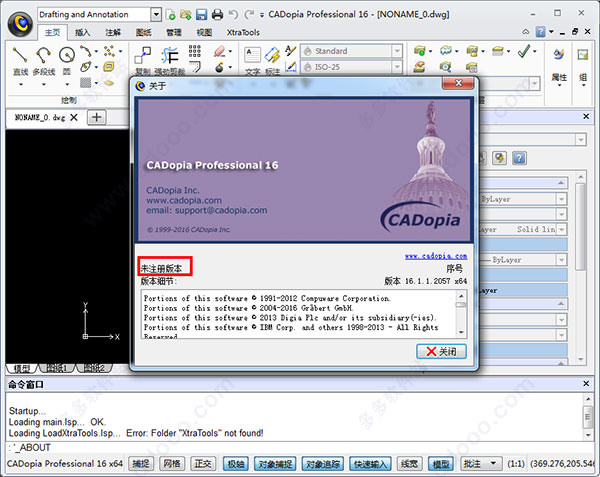Switch to the Model (模型) layout tab

pyautogui.click(x=22, y=368)
